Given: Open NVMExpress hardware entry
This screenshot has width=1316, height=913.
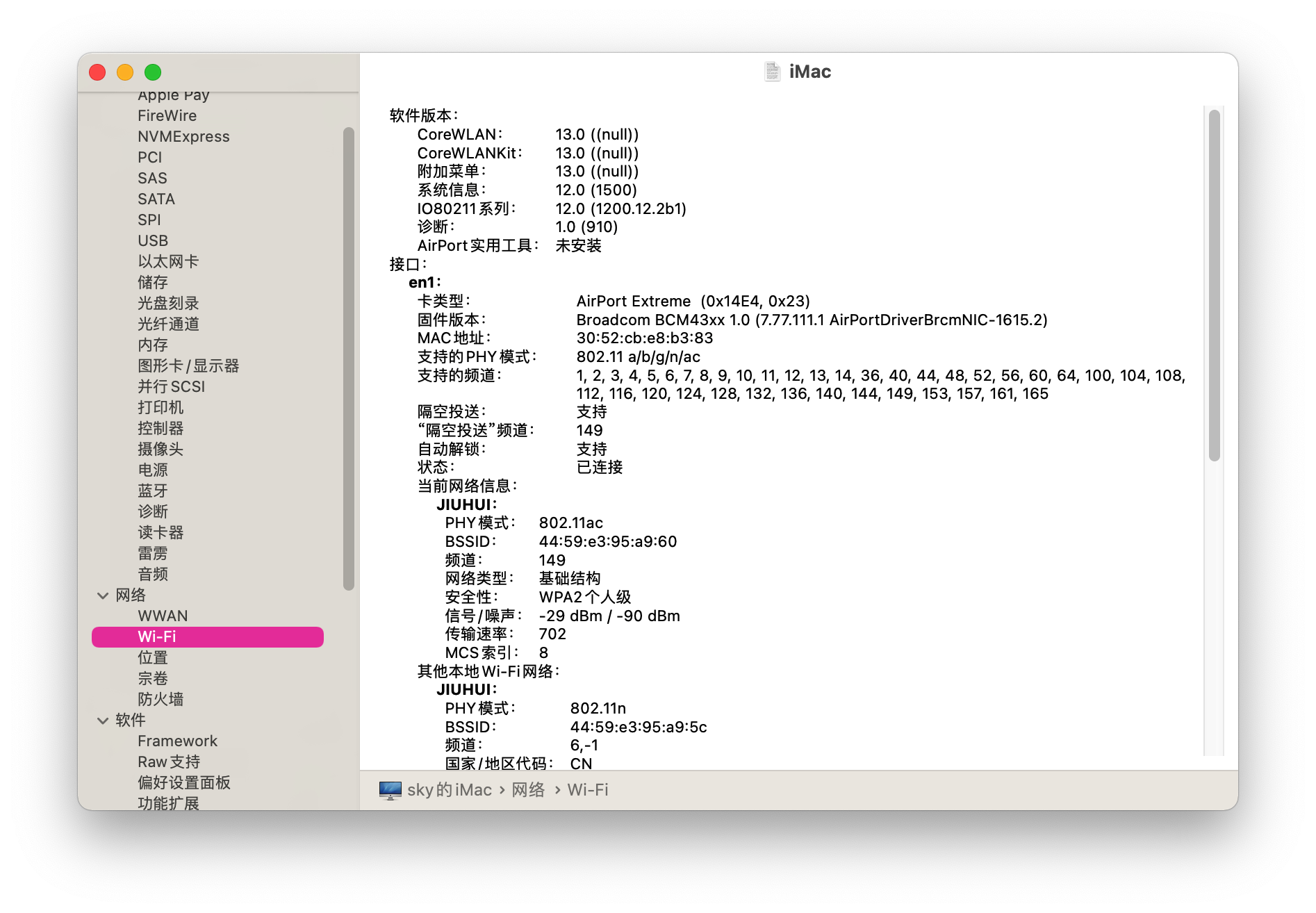Looking at the screenshot, I should pos(183,136).
